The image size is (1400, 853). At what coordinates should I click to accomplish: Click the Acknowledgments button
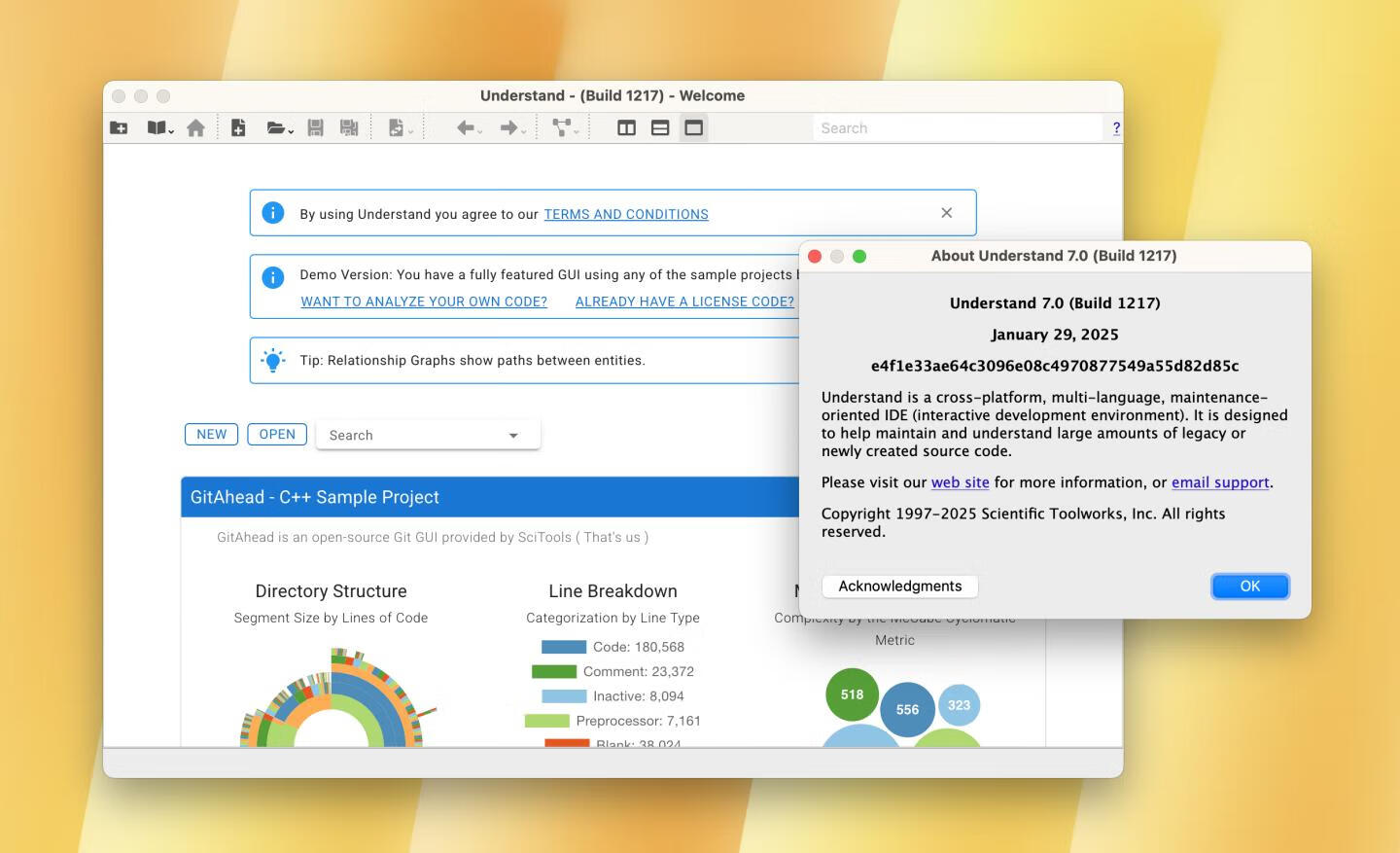tap(900, 586)
